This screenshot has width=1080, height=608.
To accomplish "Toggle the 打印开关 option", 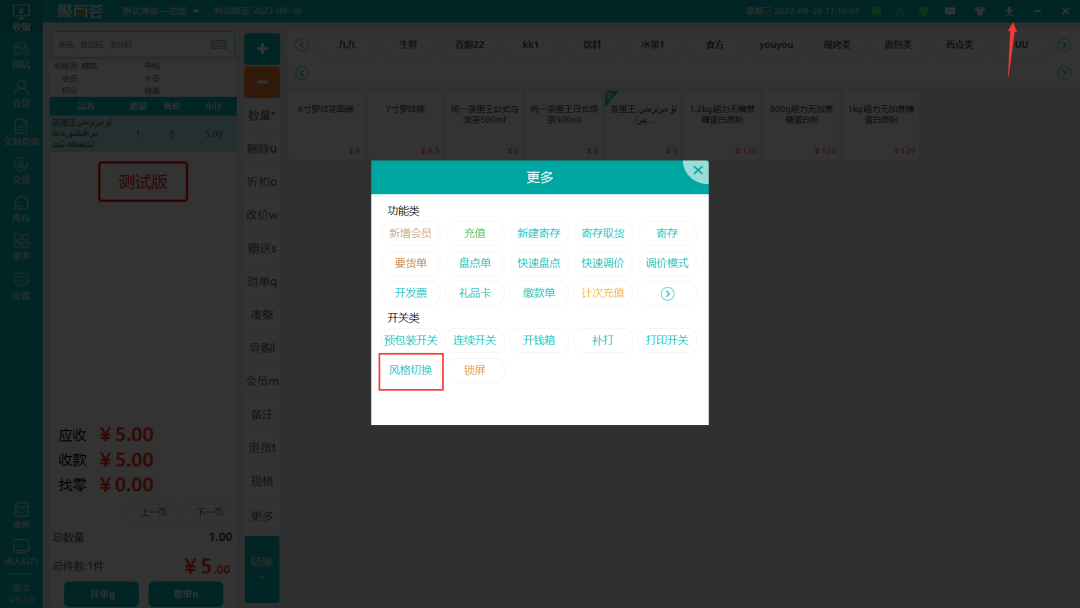I will click(x=667, y=340).
